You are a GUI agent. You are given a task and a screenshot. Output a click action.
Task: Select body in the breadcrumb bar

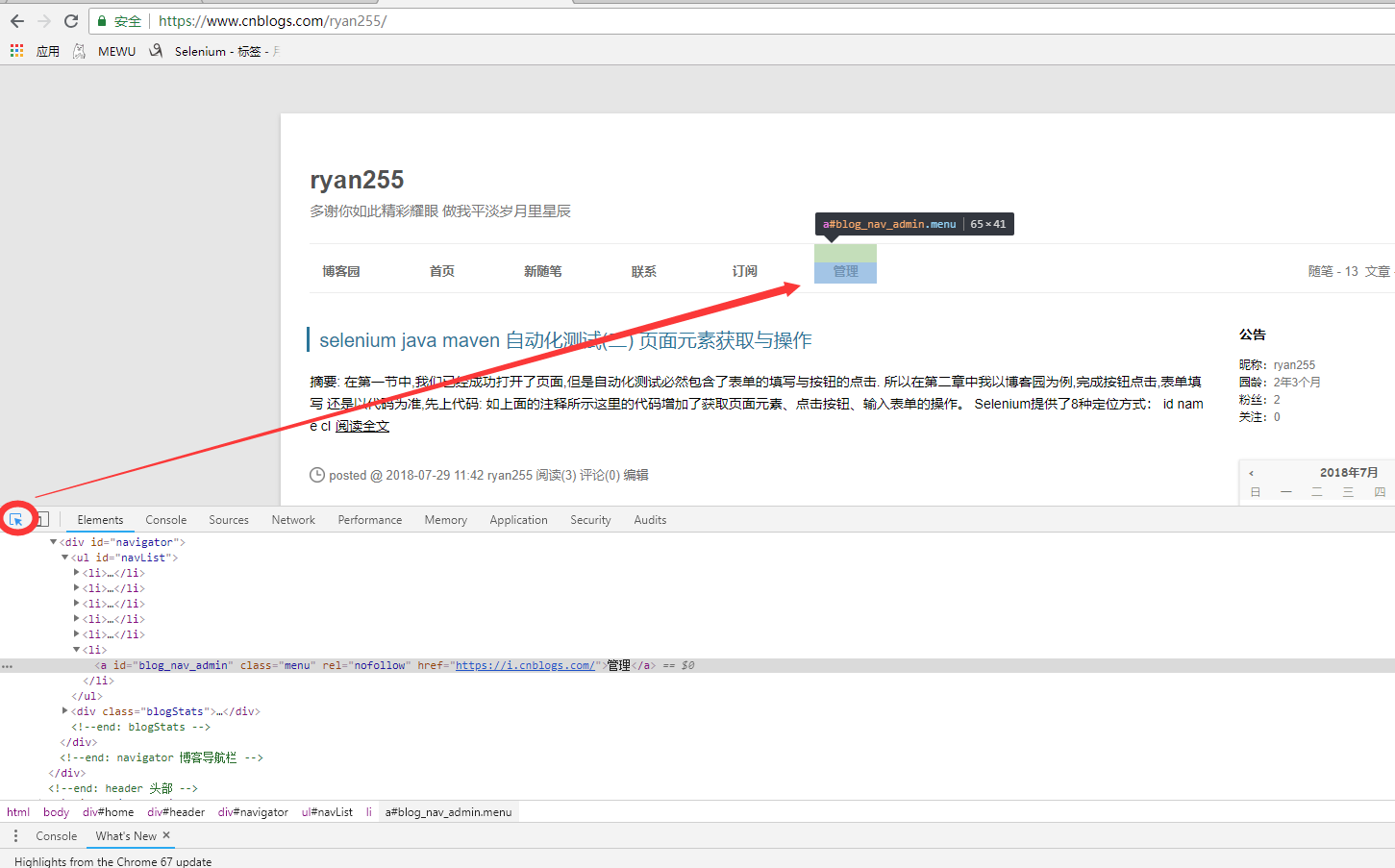tap(56, 812)
